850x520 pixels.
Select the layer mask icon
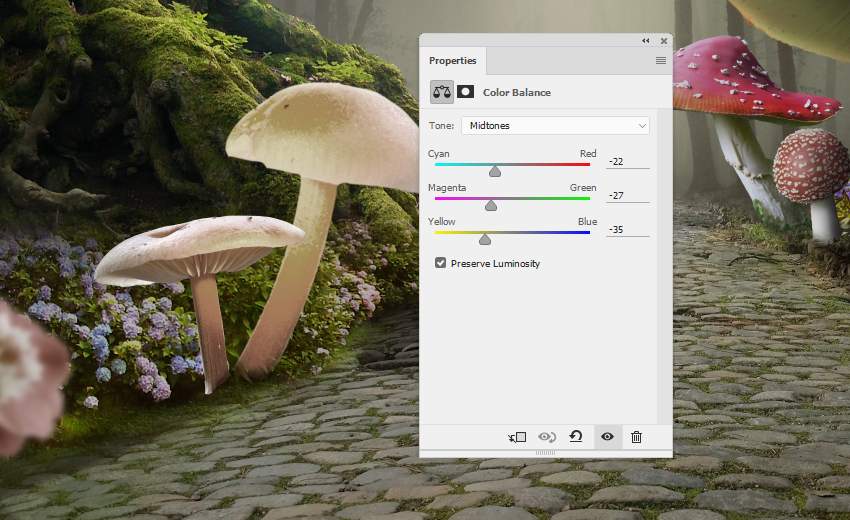pos(466,92)
